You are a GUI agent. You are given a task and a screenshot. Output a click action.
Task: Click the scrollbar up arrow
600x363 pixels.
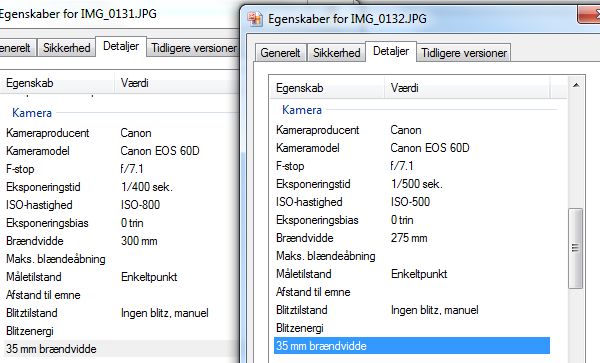coord(576,85)
